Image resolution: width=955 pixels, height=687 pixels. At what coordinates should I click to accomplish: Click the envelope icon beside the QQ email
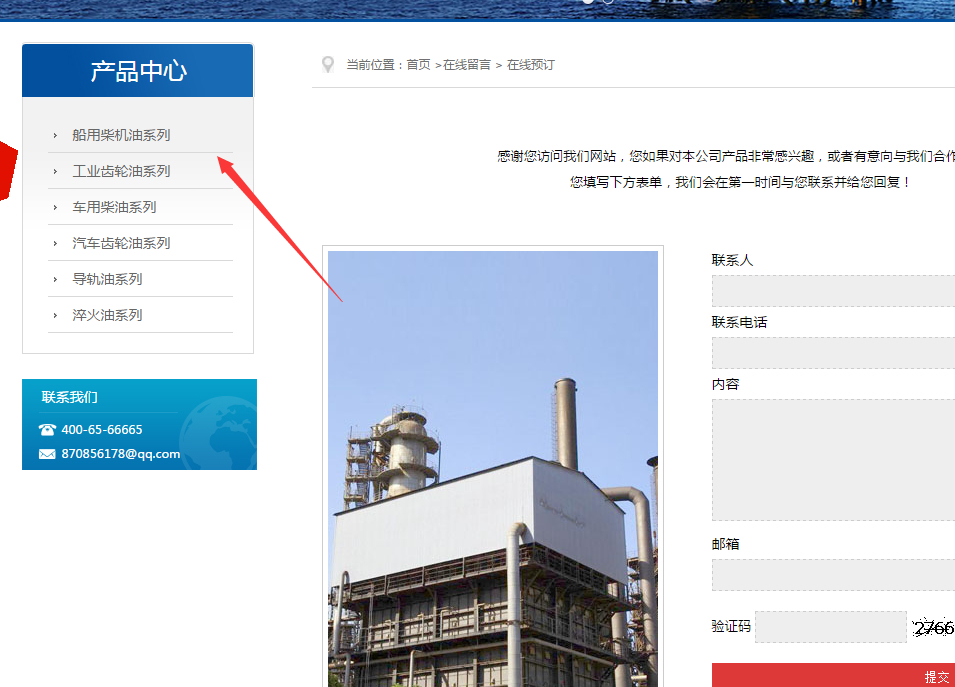click(x=47, y=454)
